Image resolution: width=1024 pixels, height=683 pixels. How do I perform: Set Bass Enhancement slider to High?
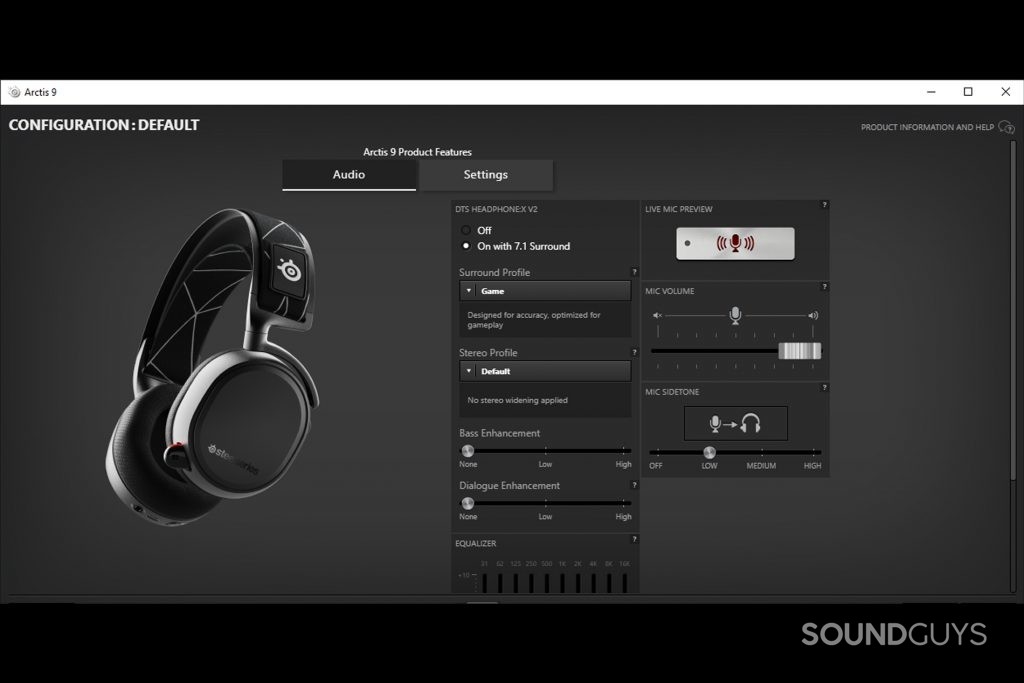click(x=623, y=451)
